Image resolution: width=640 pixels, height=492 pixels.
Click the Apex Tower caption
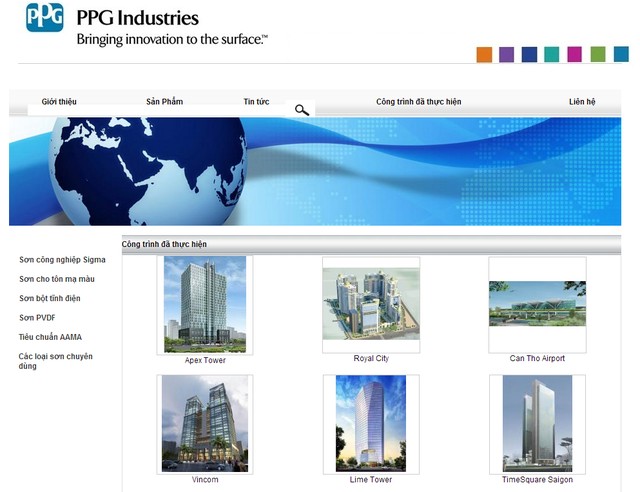(x=205, y=360)
